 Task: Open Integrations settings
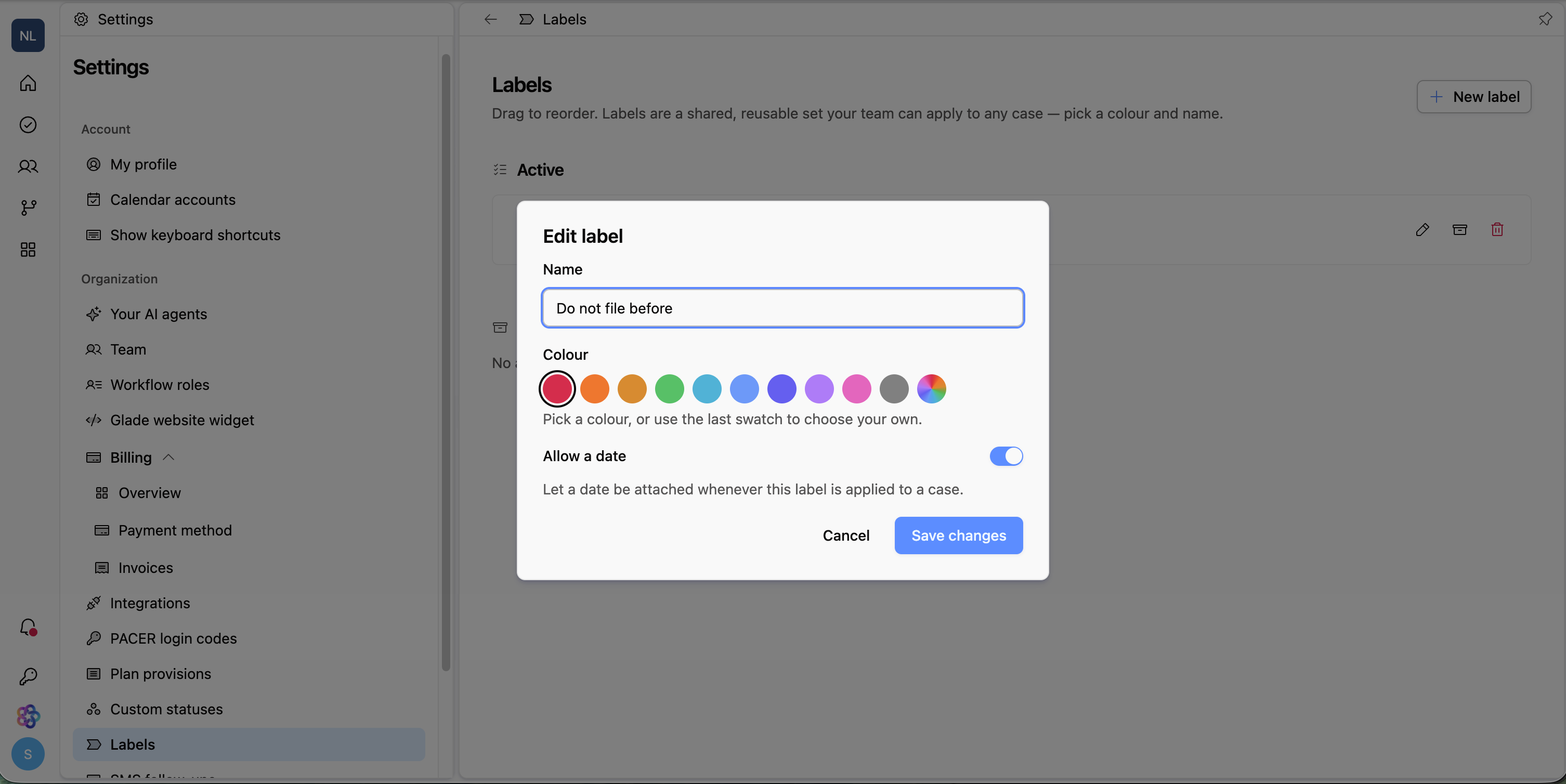coord(249,603)
